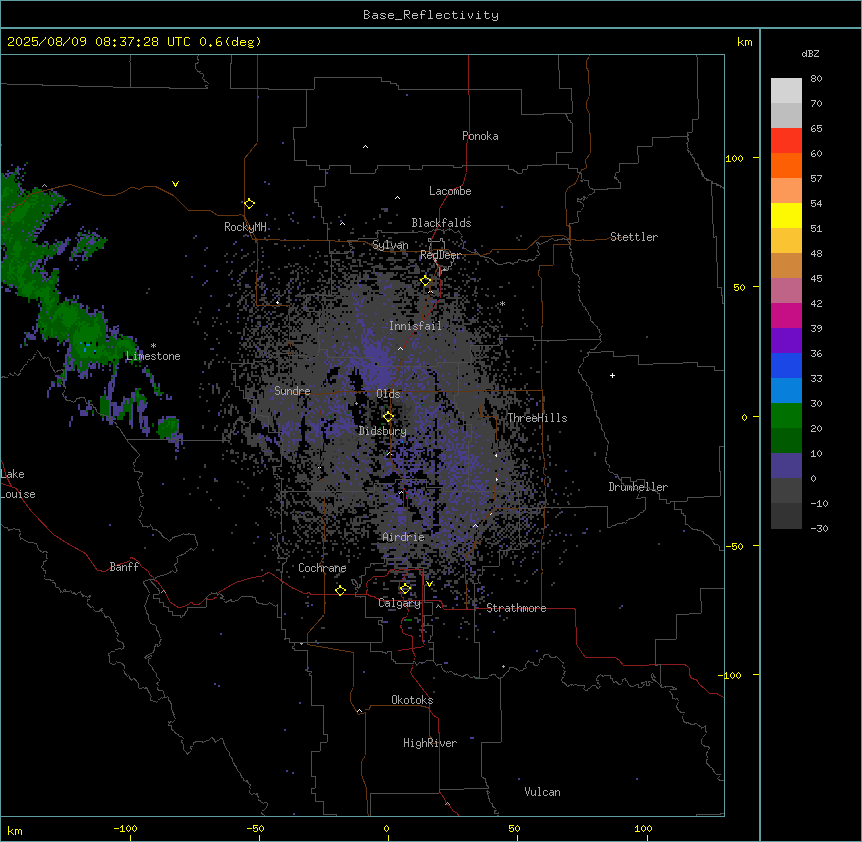Click the yellow marker near RedDeer
The image size is (862, 842).
click(x=426, y=281)
